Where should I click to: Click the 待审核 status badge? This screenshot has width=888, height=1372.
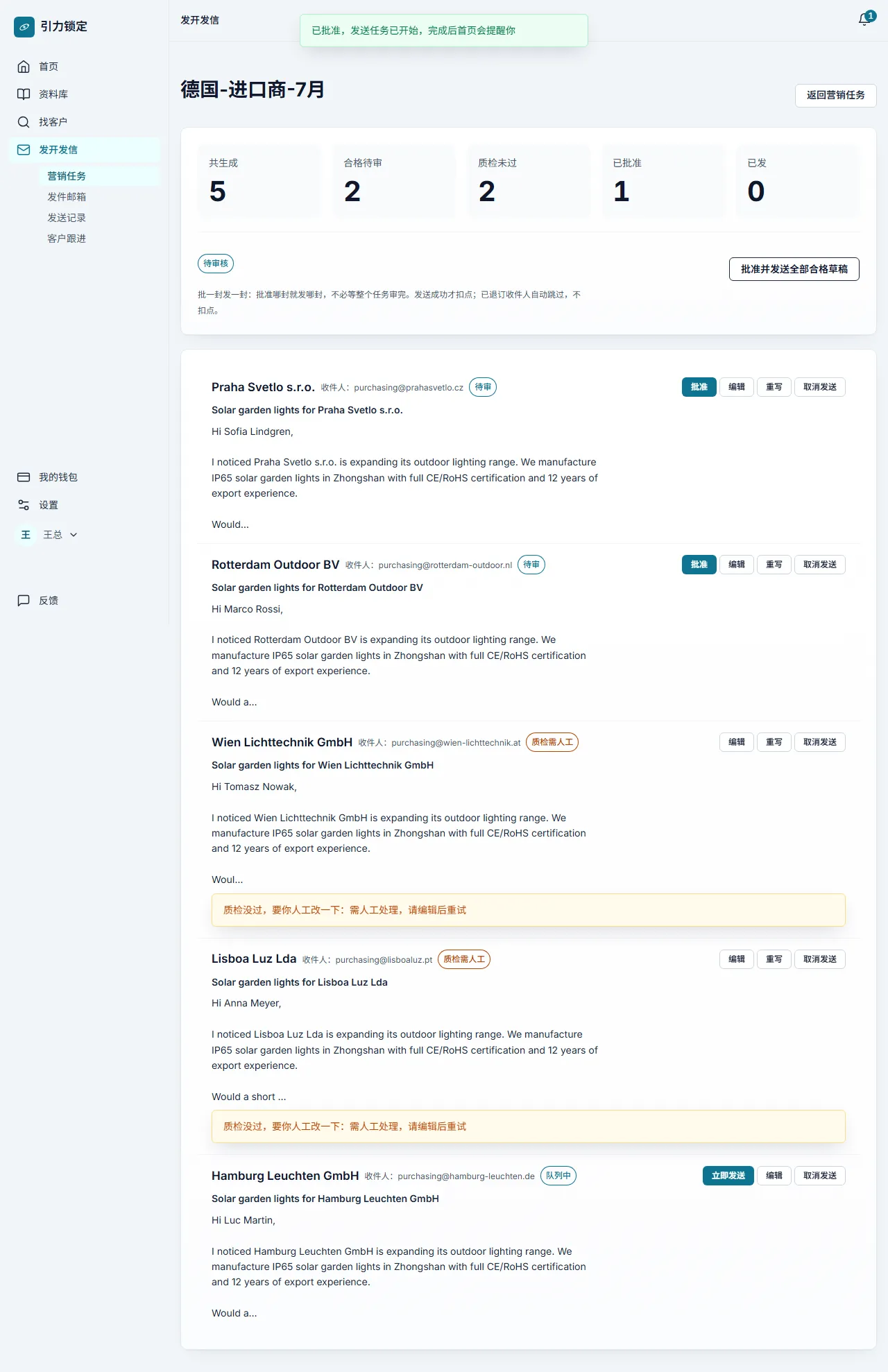tap(216, 264)
